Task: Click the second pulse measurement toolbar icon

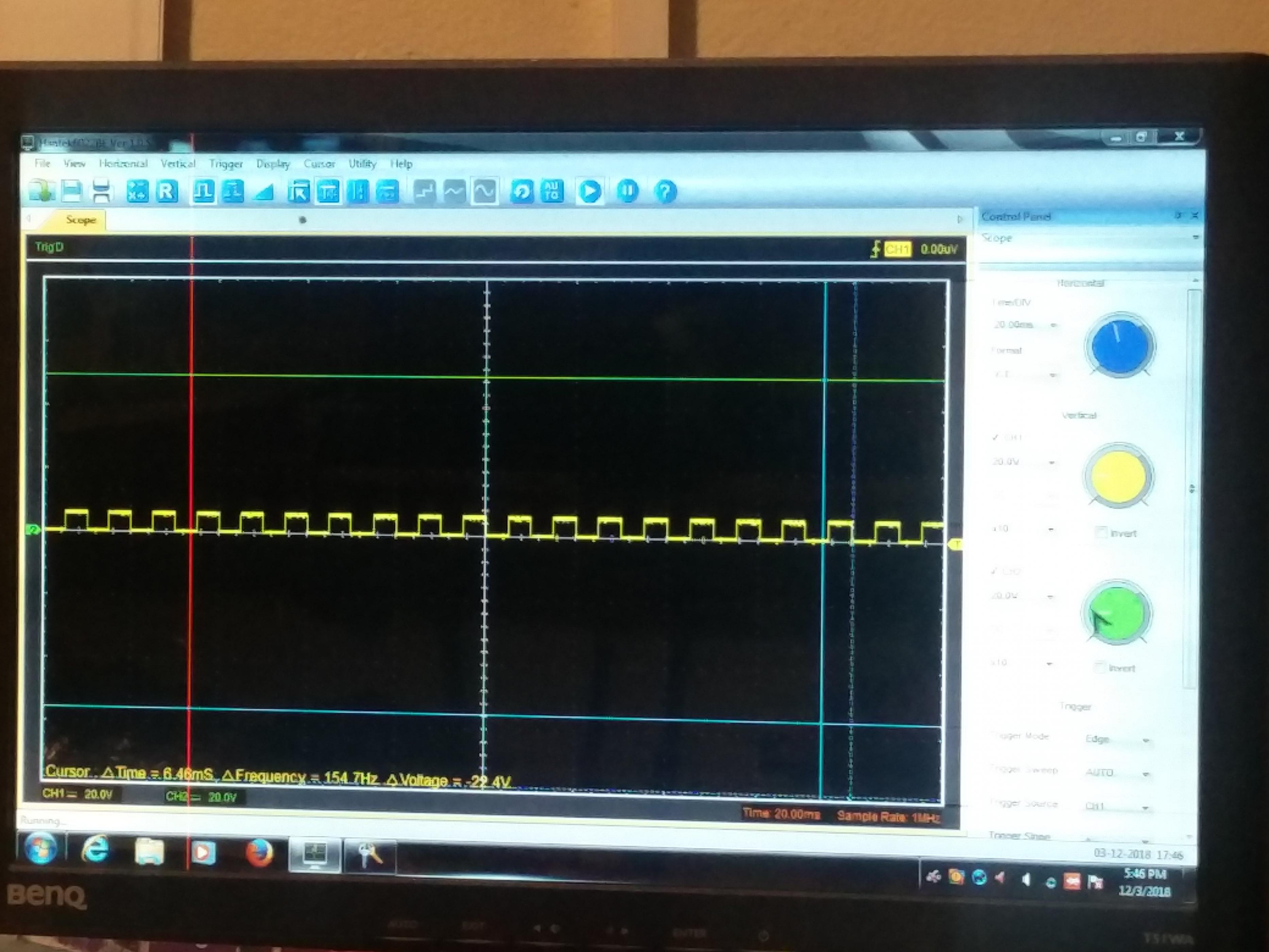Action: (x=232, y=192)
